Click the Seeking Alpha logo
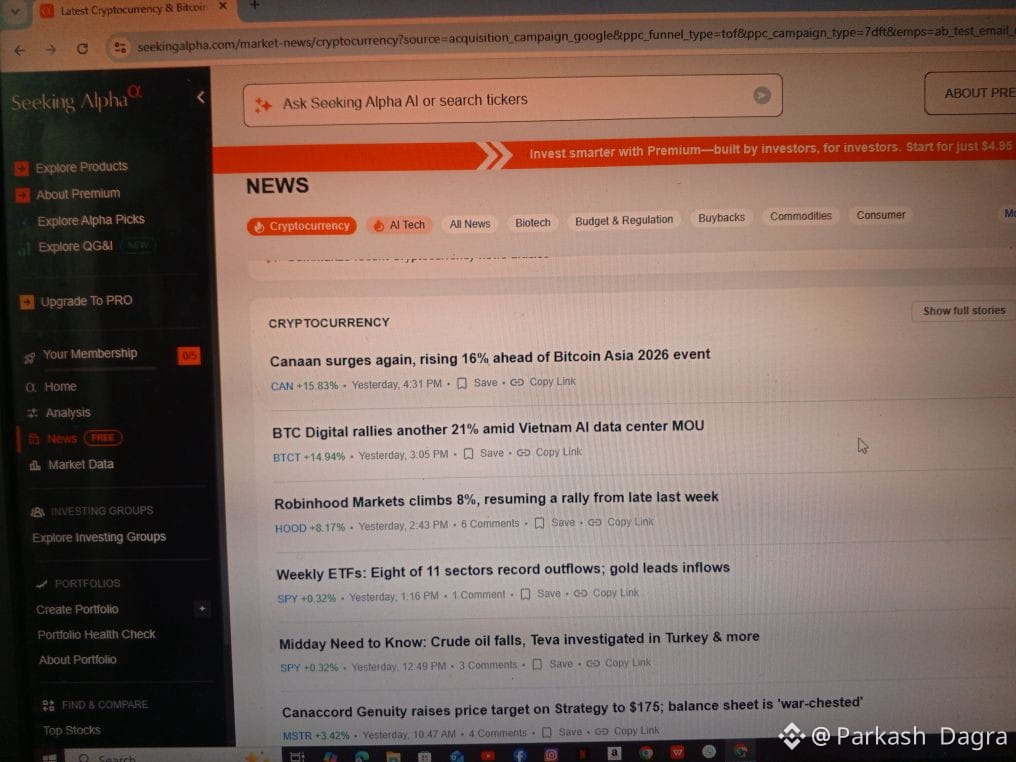This screenshot has width=1016, height=762. 76,99
